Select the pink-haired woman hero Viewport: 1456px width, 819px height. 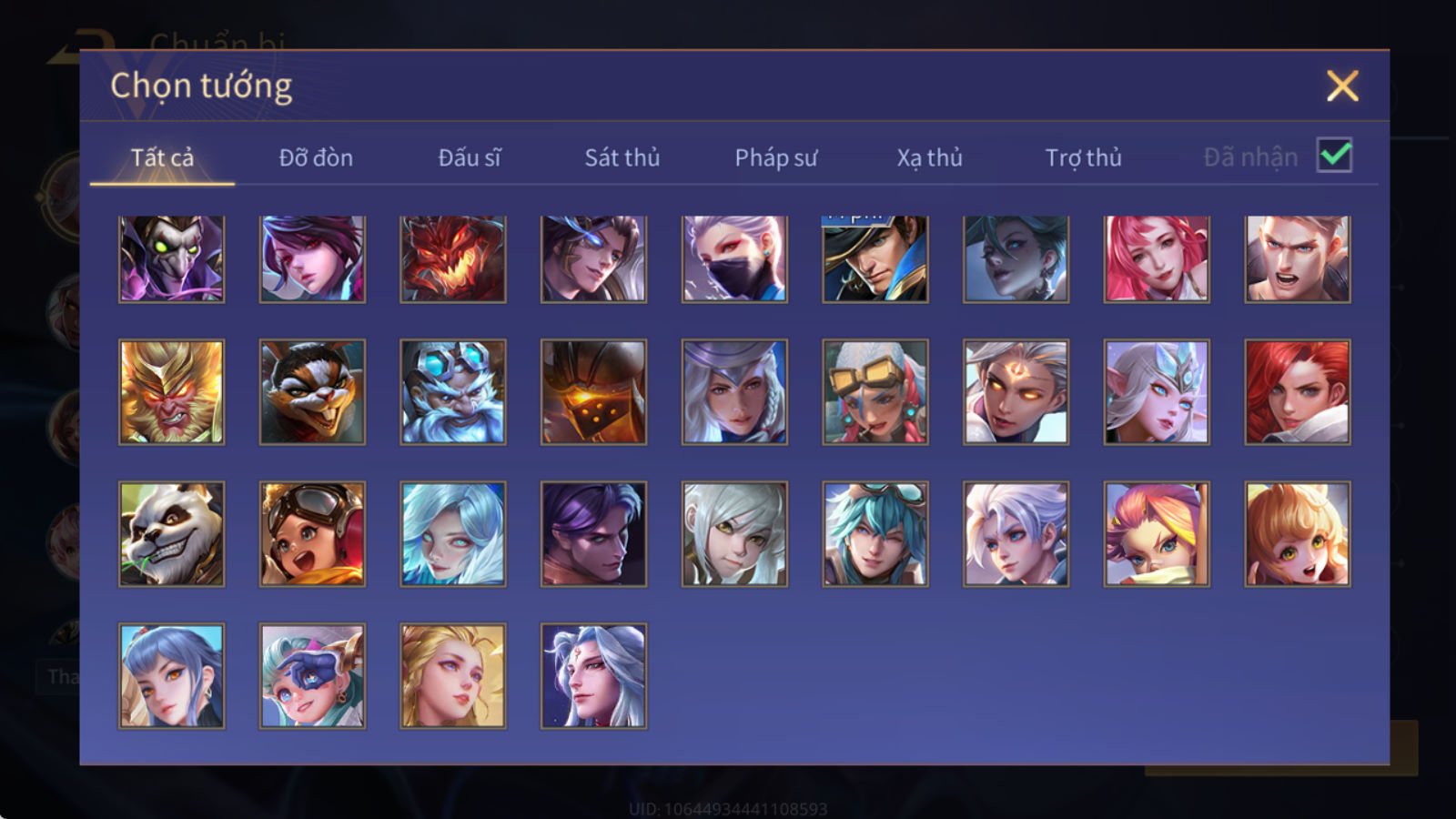(1157, 259)
